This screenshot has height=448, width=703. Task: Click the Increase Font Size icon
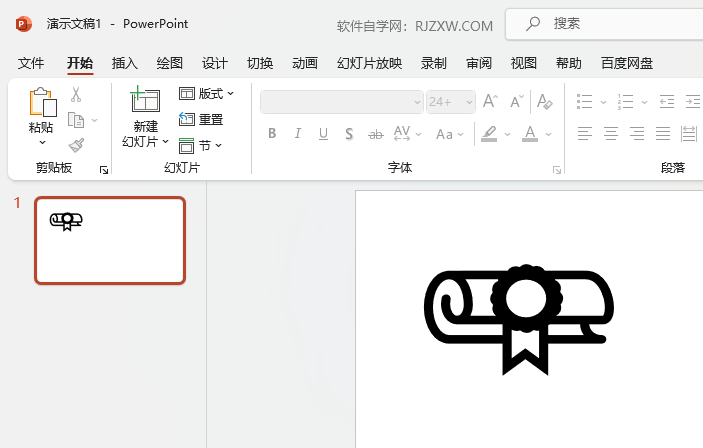490,101
